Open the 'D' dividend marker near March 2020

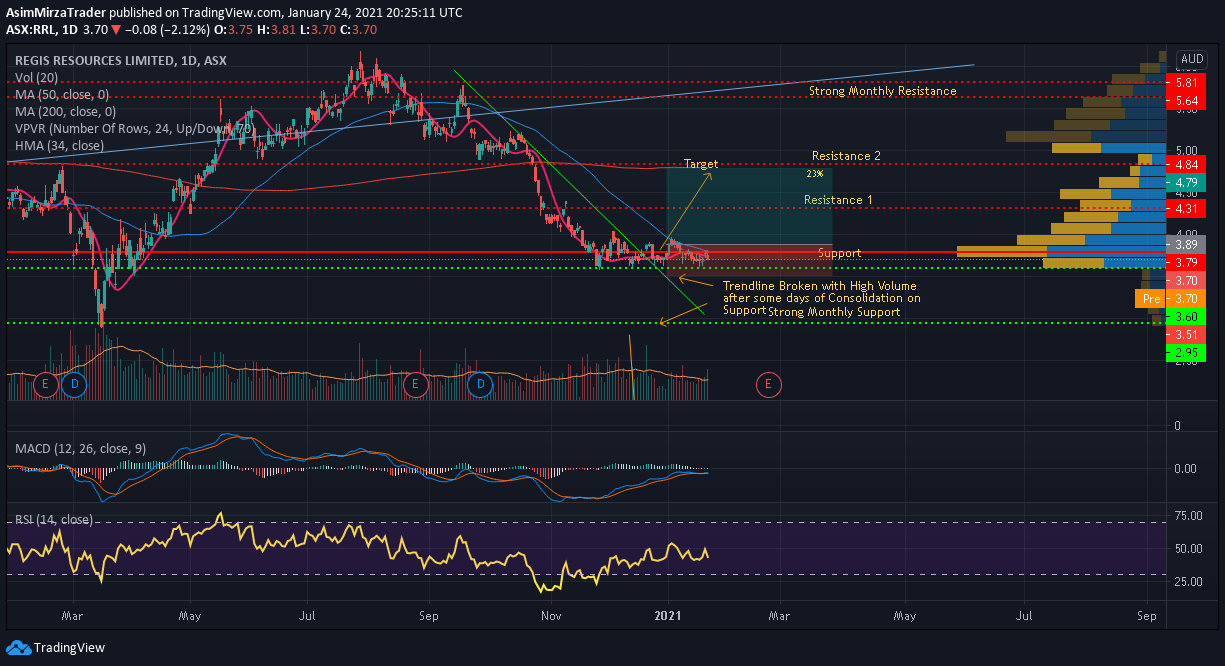[73, 384]
